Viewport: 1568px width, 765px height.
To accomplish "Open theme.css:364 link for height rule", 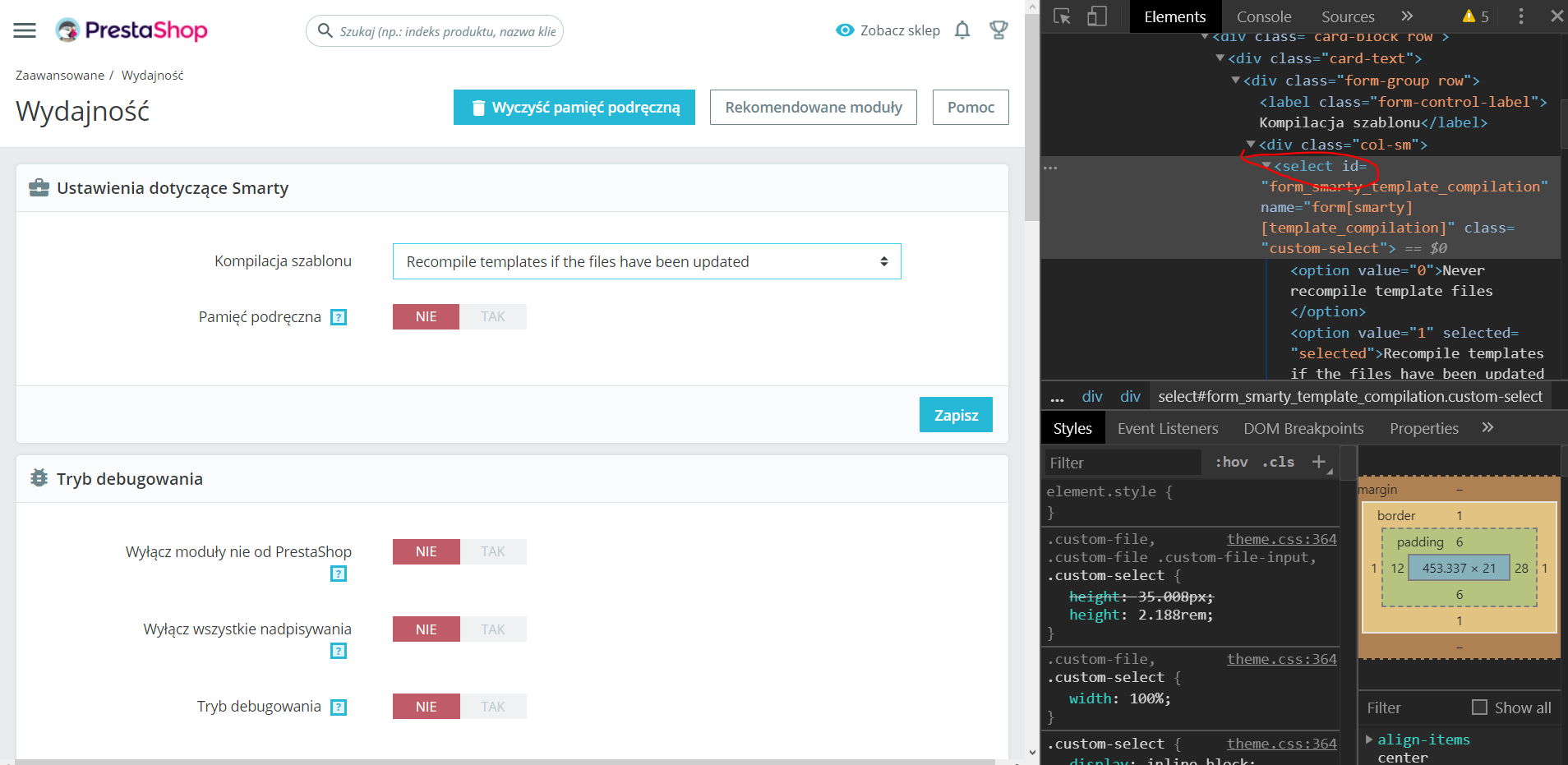I will tap(1281, 539).
